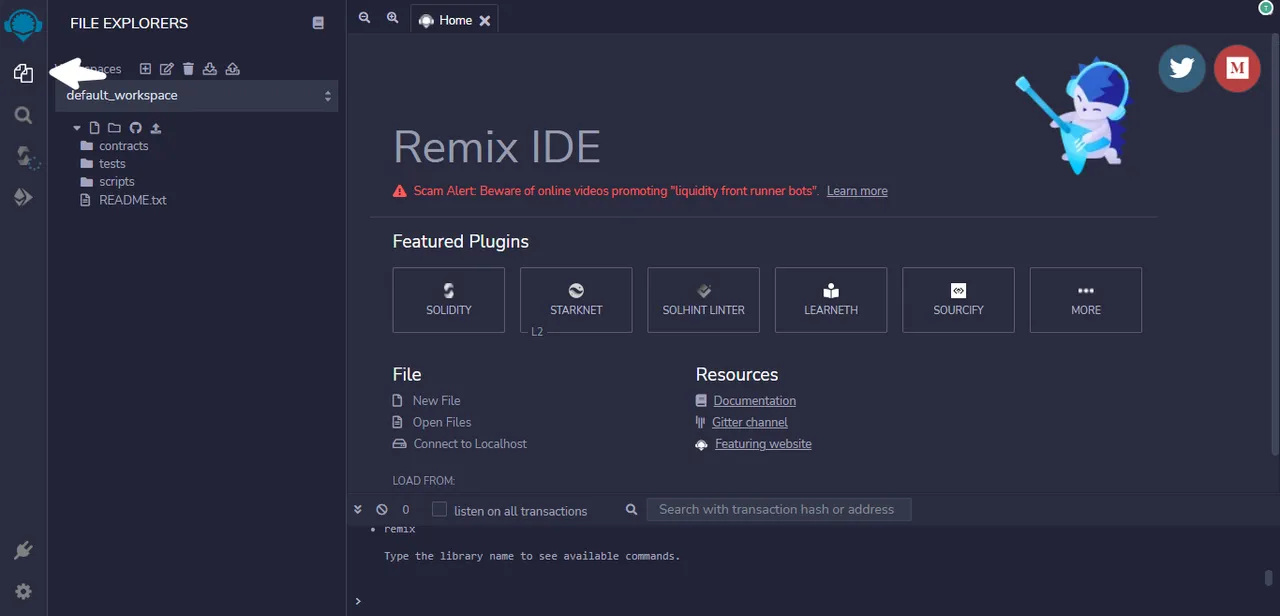Open the Solidity compiler sidebar icon
The image size is (1280, 616).
[26, 157]
